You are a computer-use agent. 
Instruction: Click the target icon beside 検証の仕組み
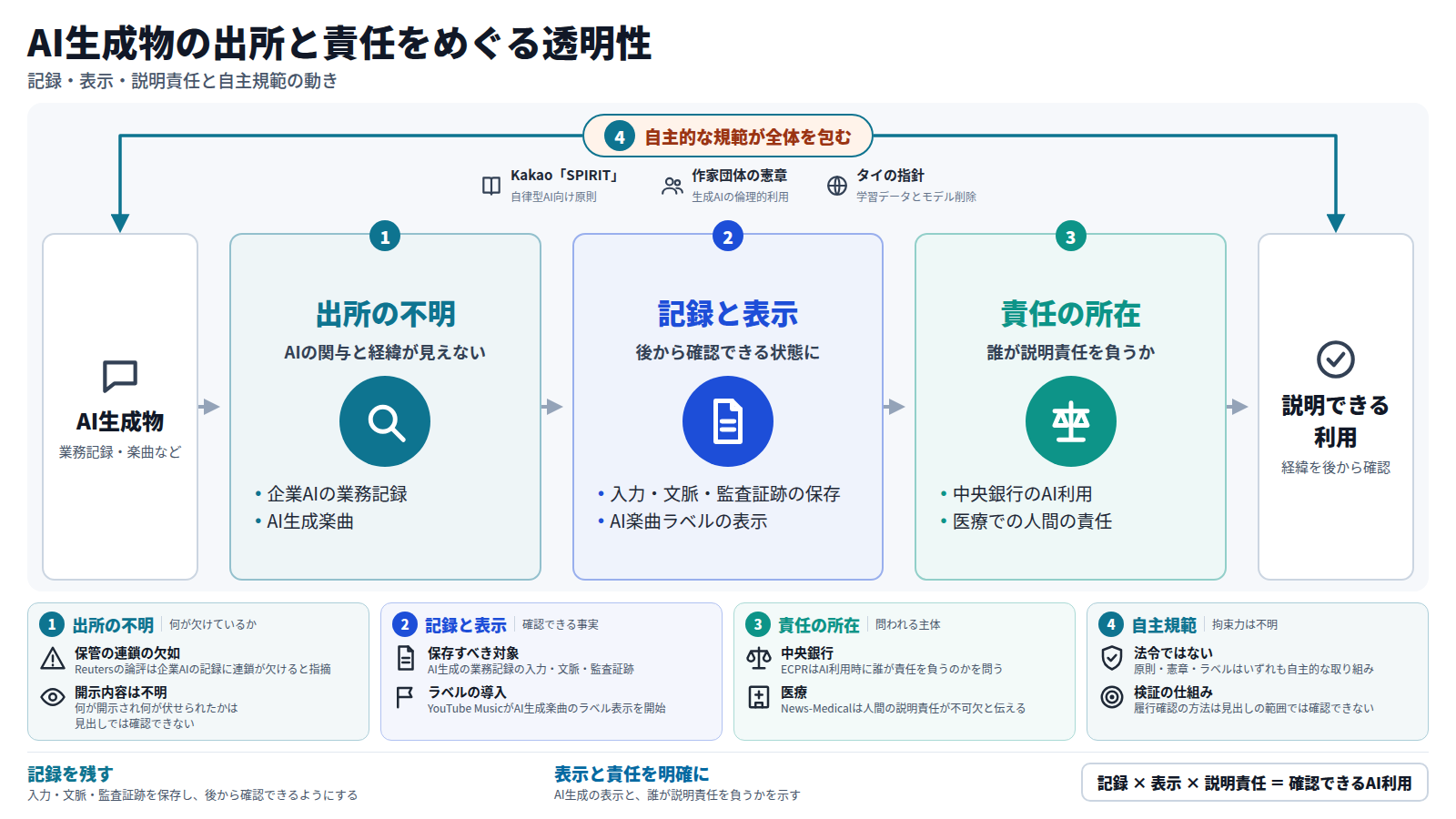point(1112,697)
